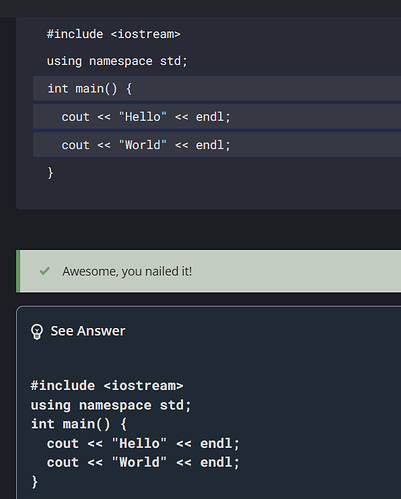
Task: Open the See Answer heading
Action: pos(88,331)
